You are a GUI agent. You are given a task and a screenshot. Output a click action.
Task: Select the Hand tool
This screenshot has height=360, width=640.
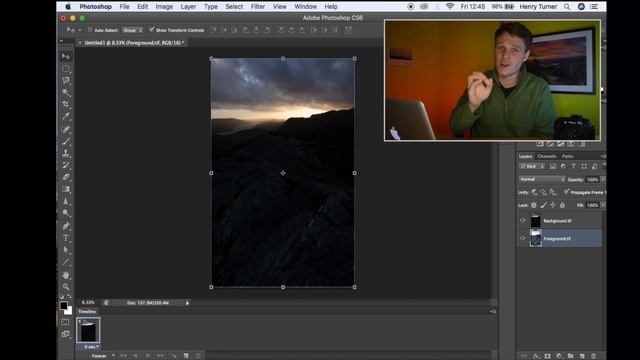pyautogui.click(x=66, y=275)
